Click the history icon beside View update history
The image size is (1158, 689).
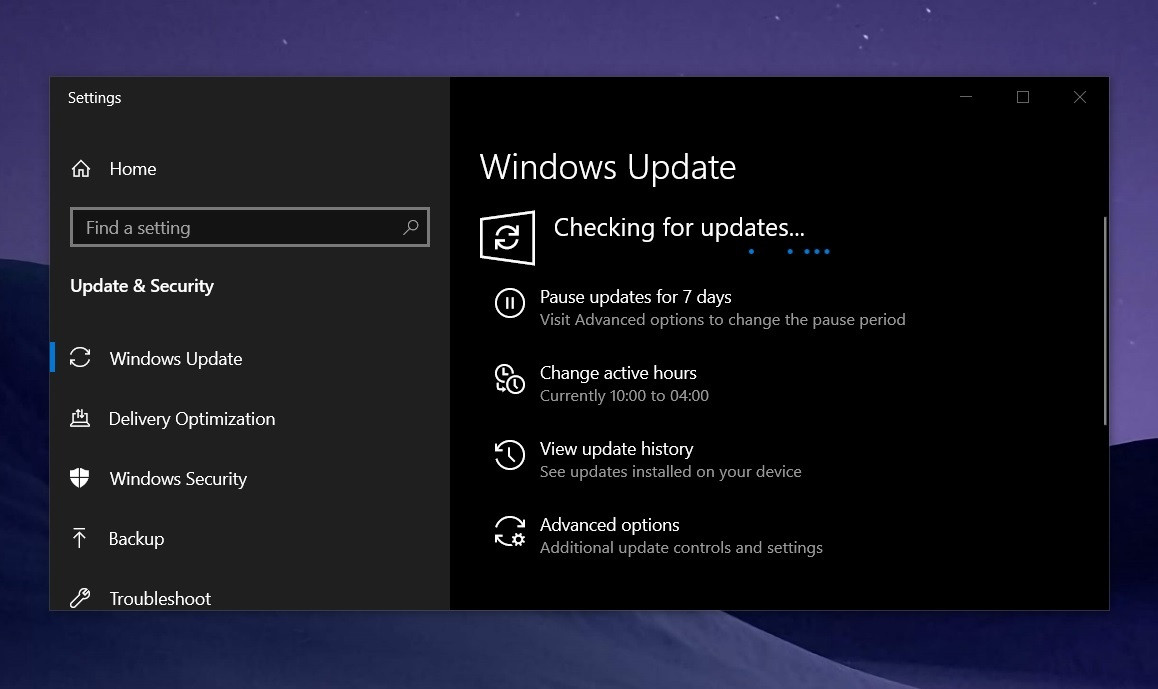(510, 456)
